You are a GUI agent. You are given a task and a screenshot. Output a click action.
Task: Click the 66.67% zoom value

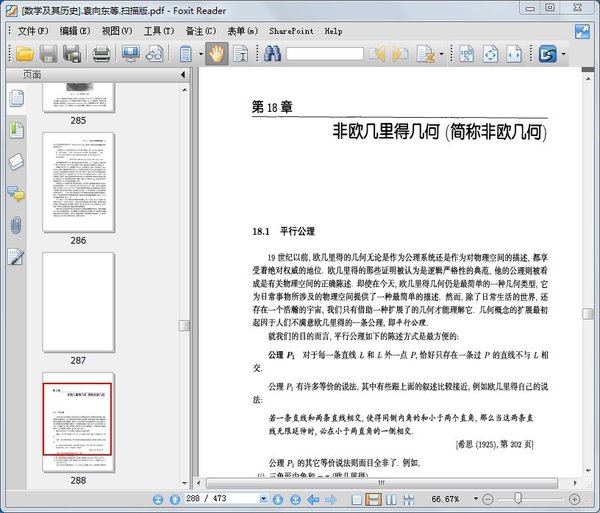coord(445,499)
